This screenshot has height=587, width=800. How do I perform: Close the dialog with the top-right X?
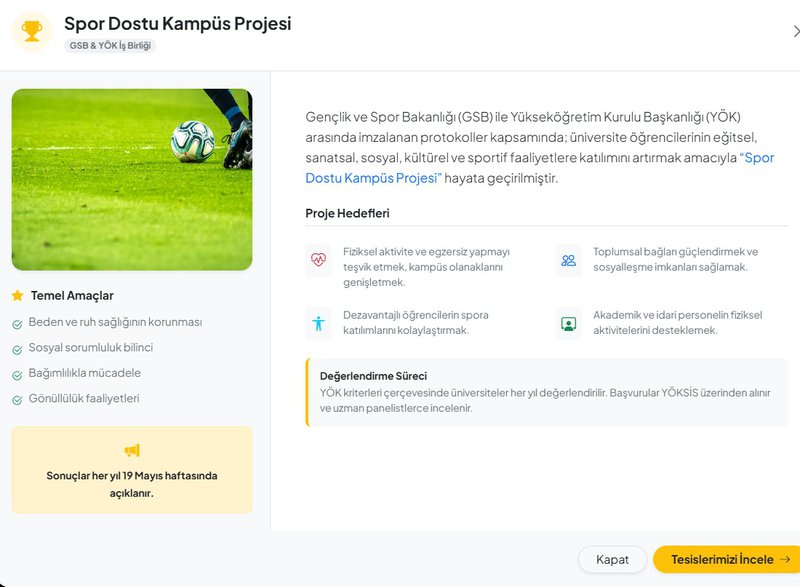[795, 31]
